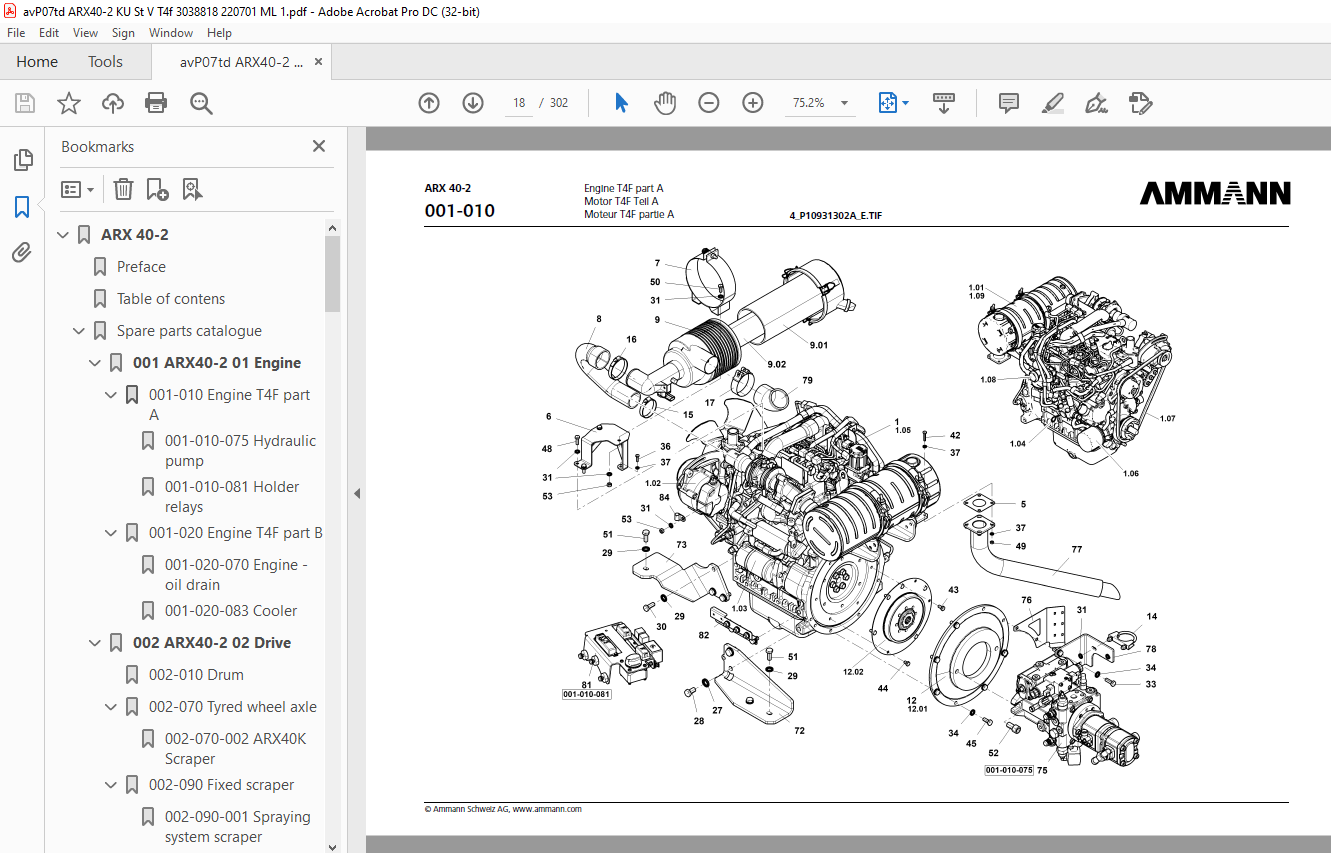
Task: Collapse the 001-020 Engine T4F part B bookmark
Action: [x=111, y=533]
